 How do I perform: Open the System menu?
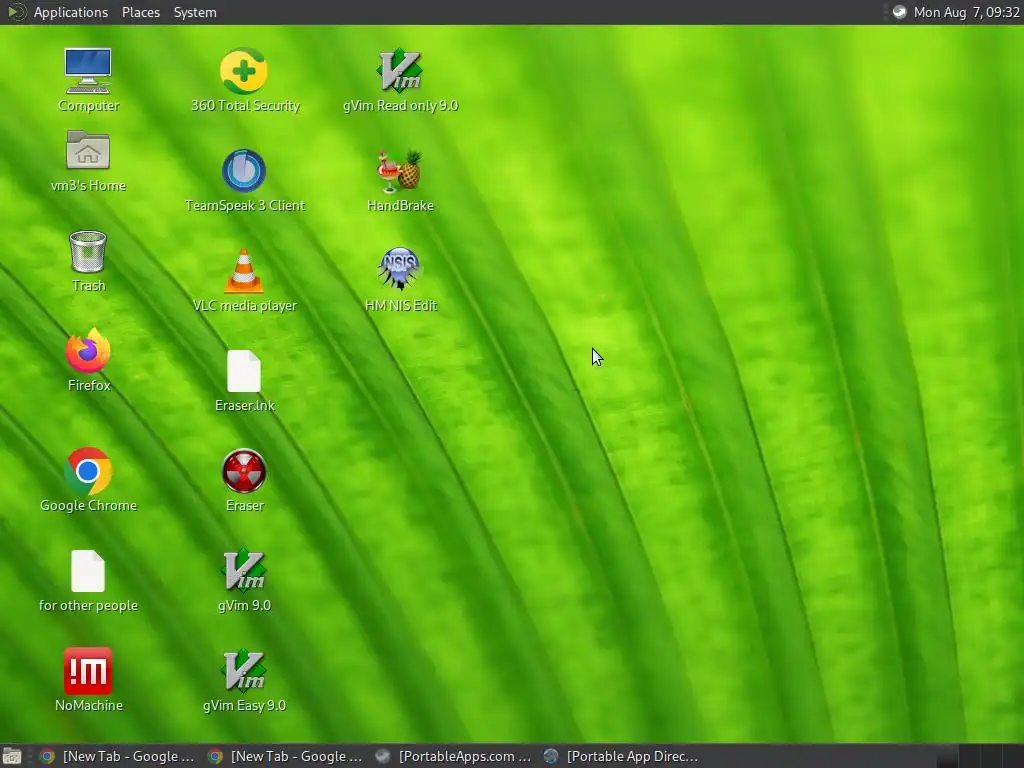coord(195,12)
